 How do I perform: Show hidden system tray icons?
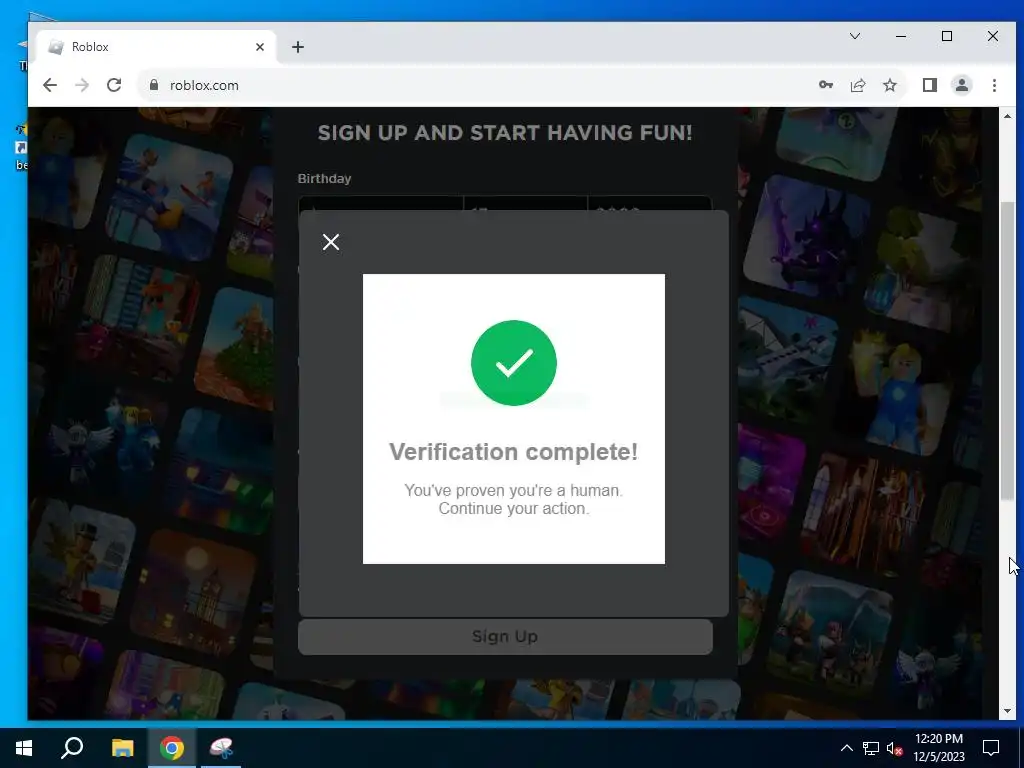coord(846,748)
